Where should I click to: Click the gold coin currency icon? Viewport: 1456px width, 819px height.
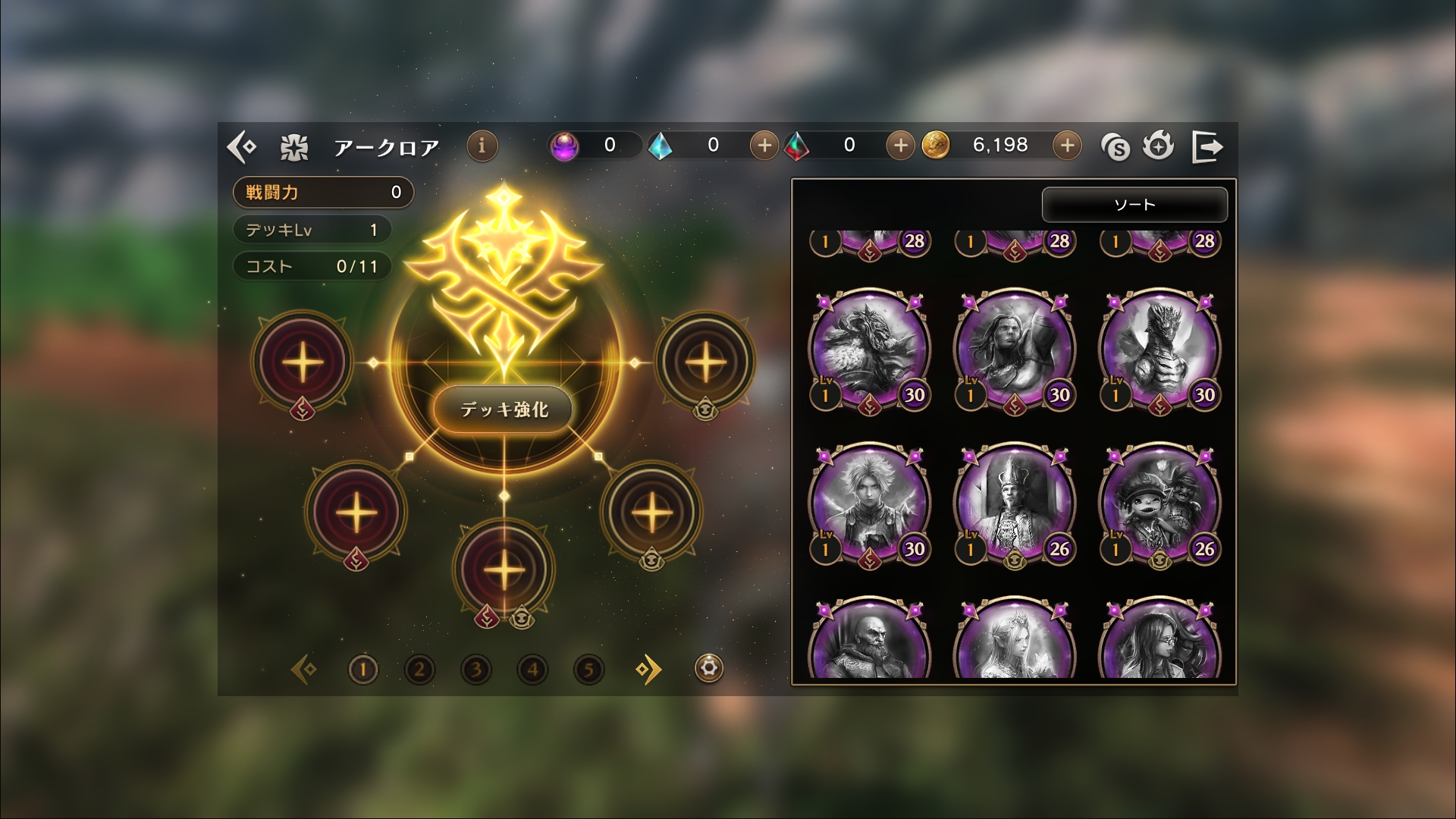pos(936,144)
